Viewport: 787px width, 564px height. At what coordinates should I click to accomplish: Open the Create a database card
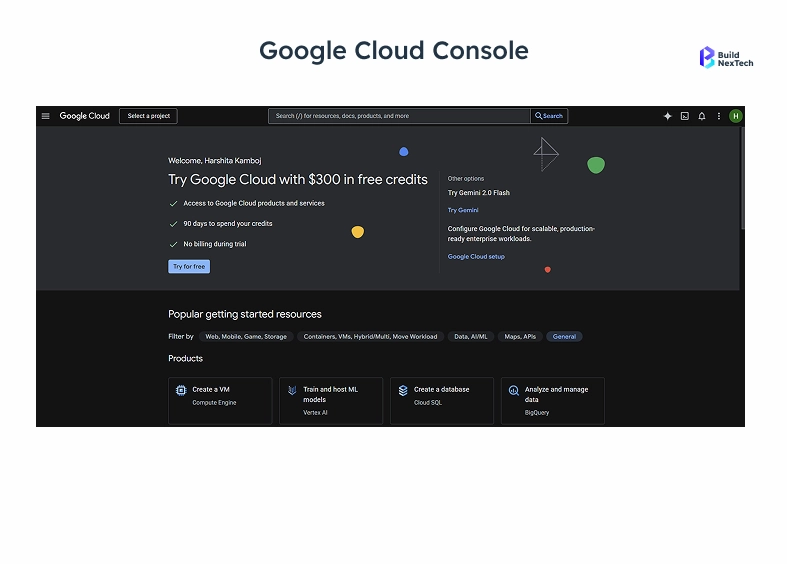(x=442, y=401)
